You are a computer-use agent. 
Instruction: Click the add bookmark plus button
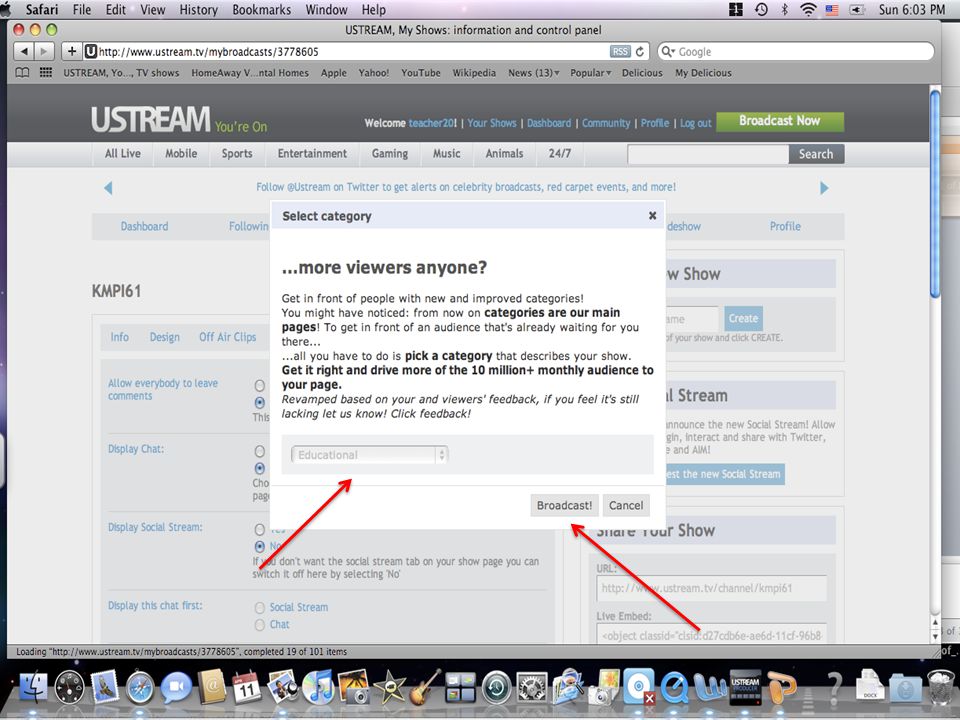[72, 51]
